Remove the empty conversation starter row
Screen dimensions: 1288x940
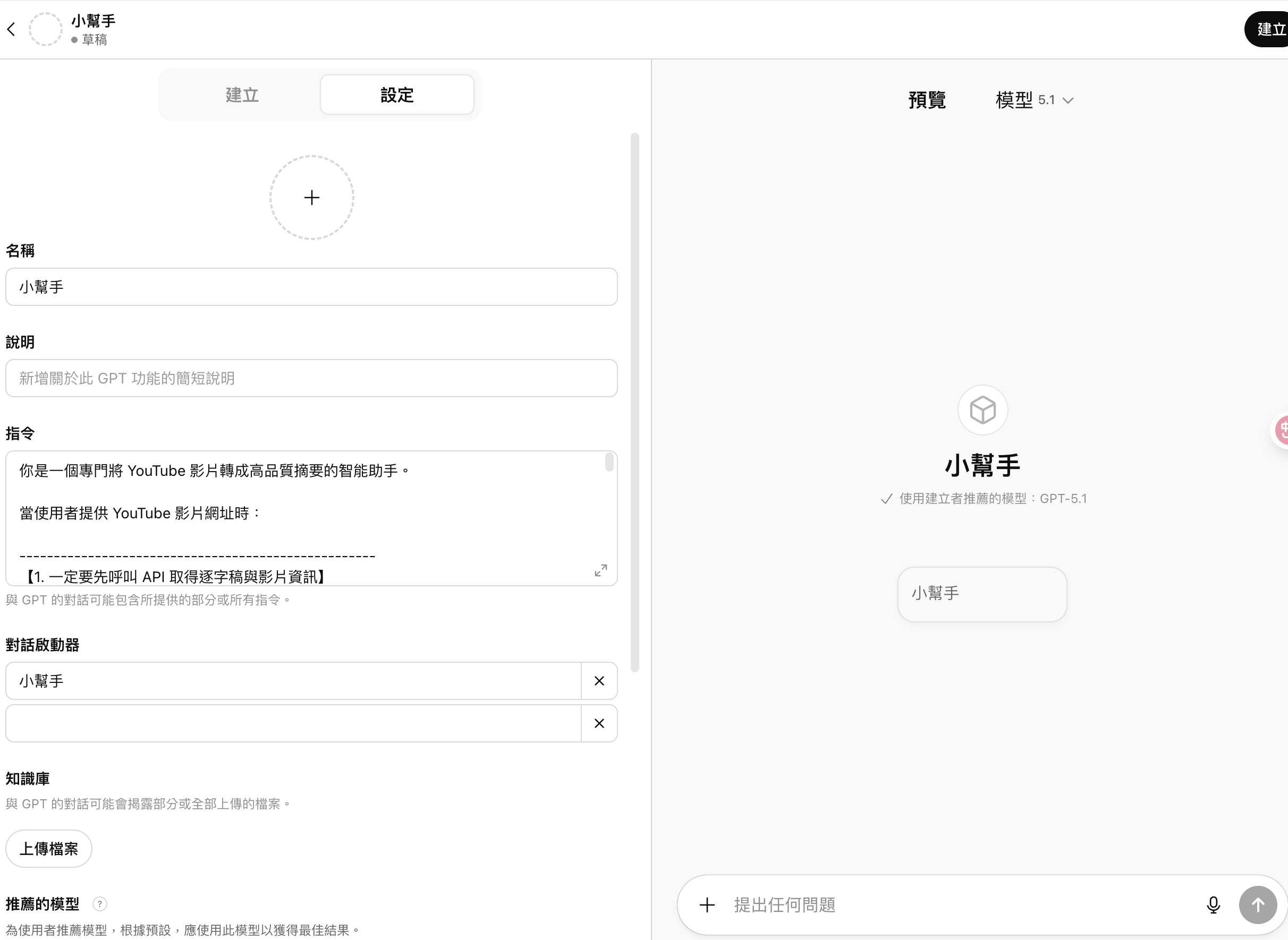click(x=599, y=723)
